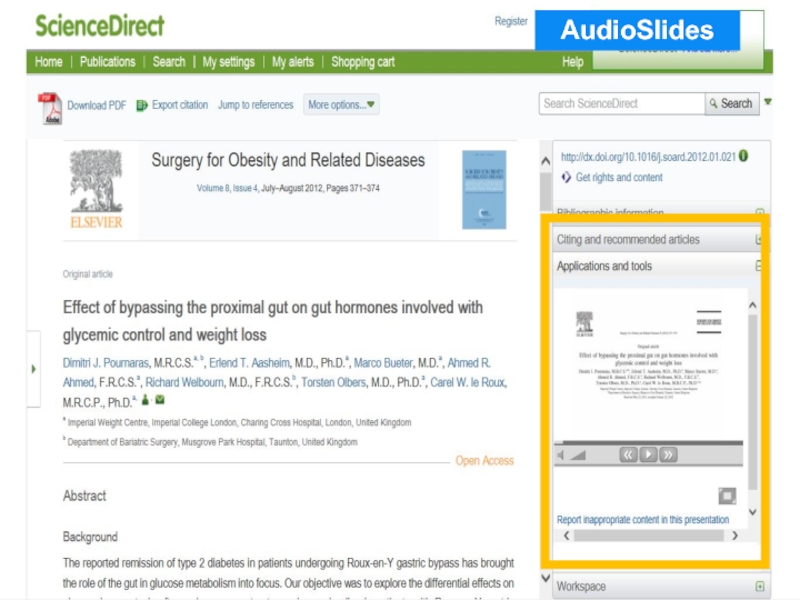
Task: Click the Get rights and content icon
Action: pos(566,177)
